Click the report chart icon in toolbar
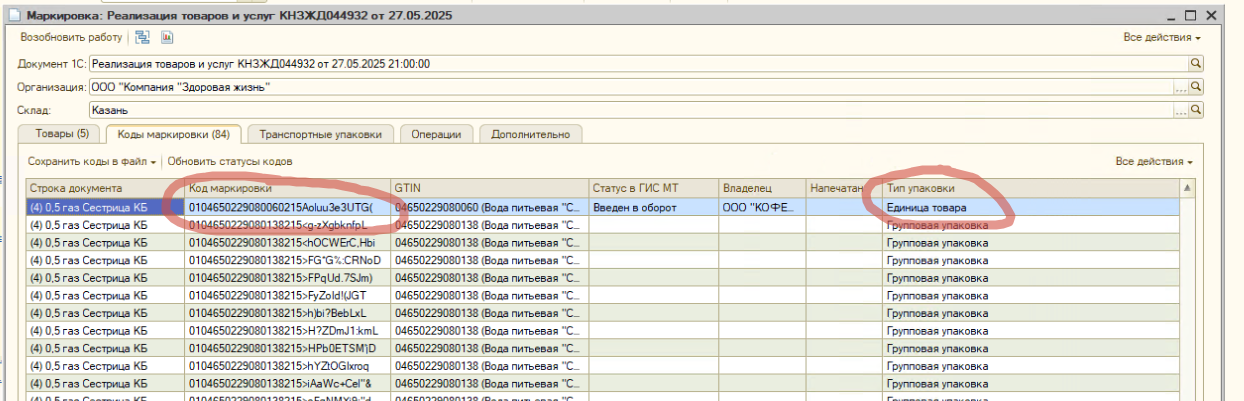Viewport: 1244px width, 401px height. coord(167,37)
